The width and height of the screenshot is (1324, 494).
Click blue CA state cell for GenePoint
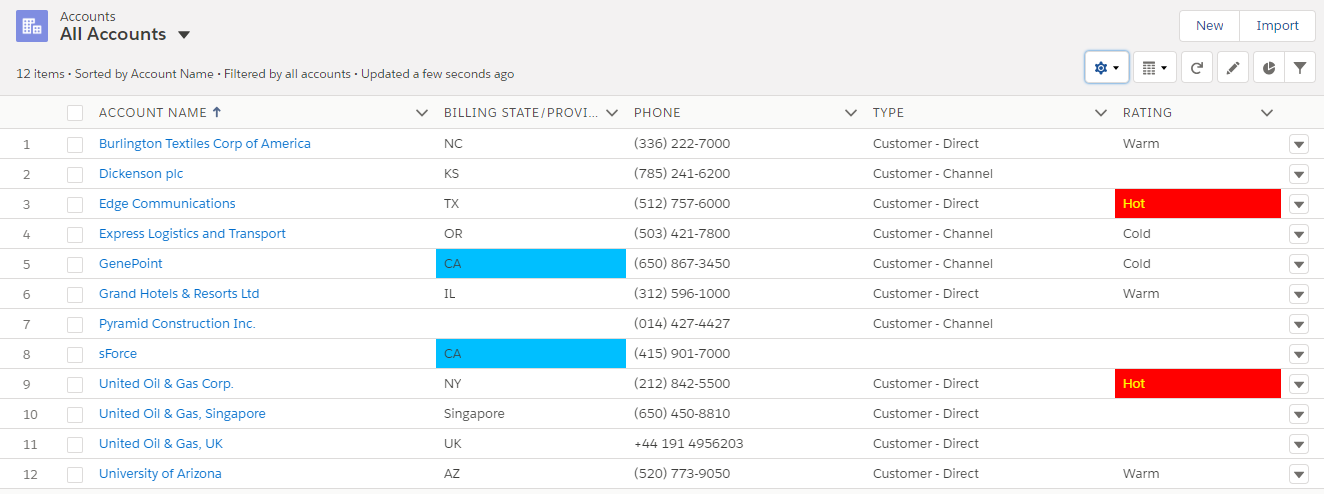pyautogui.click(x=531, y=263)
